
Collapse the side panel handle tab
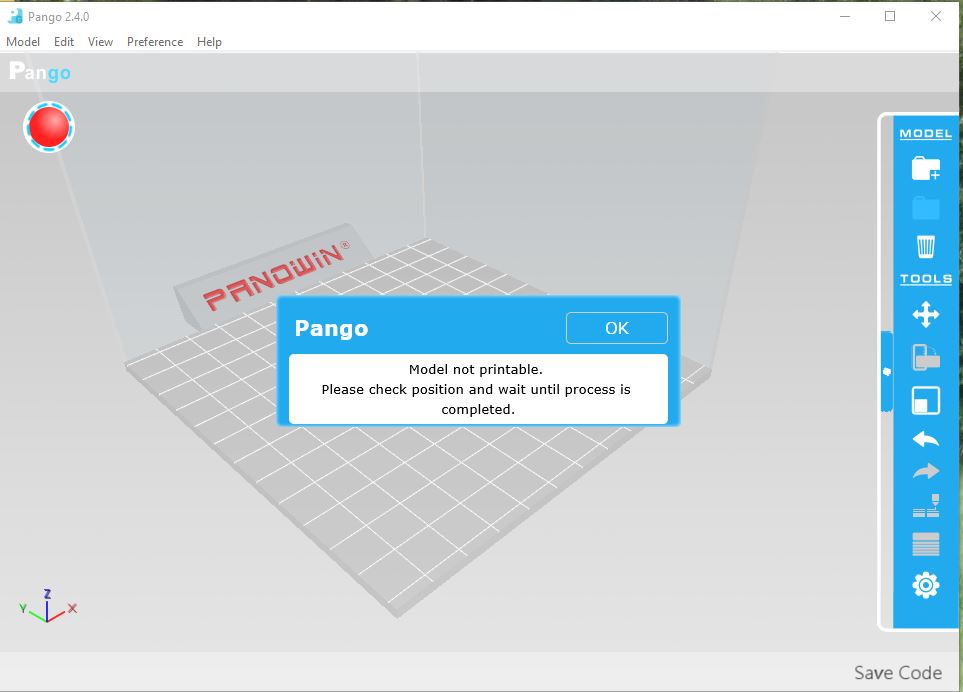[x=887, y=371]
